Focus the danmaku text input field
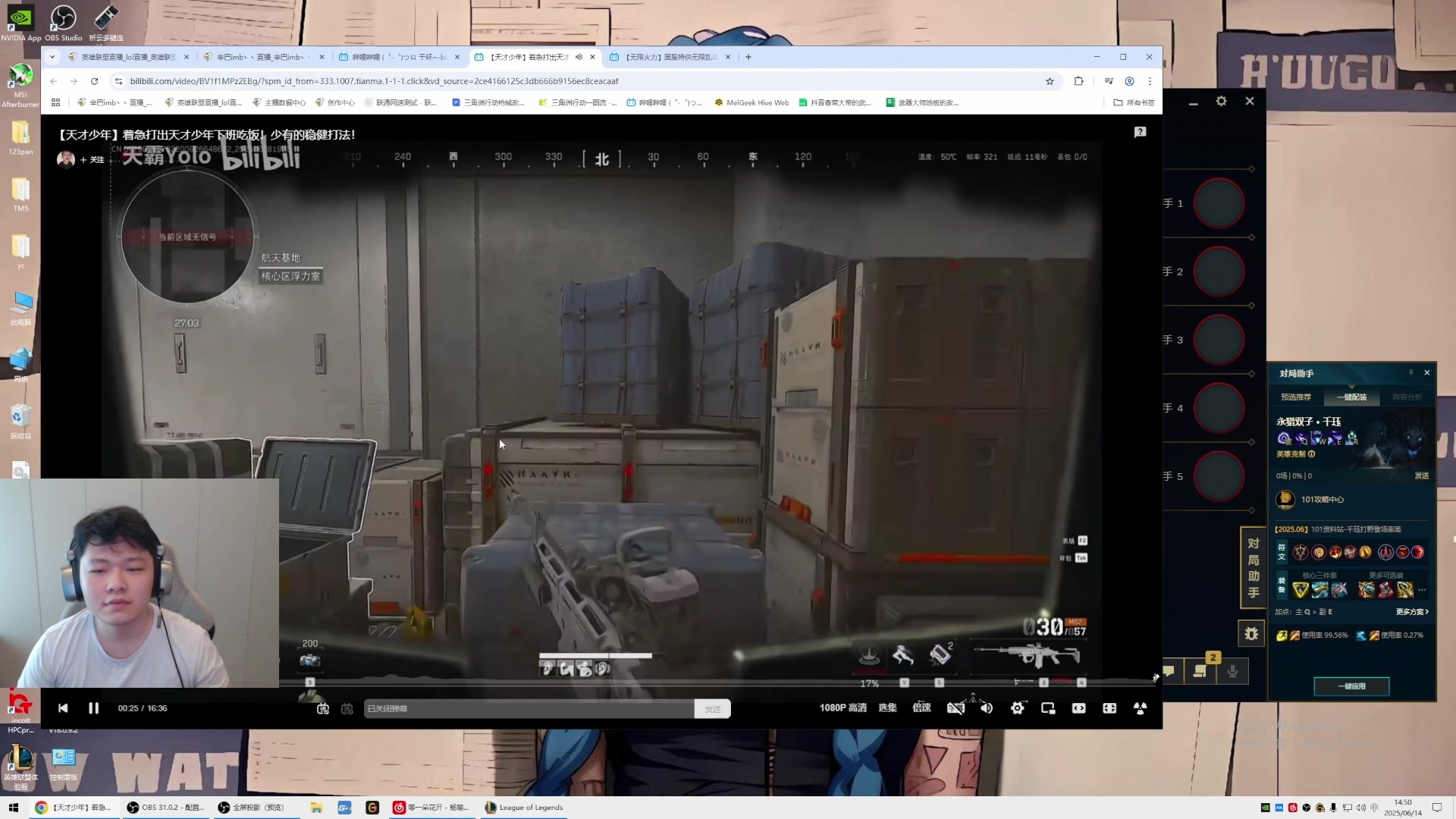This screenshot has width=1456, height=819. click(529, 709)
